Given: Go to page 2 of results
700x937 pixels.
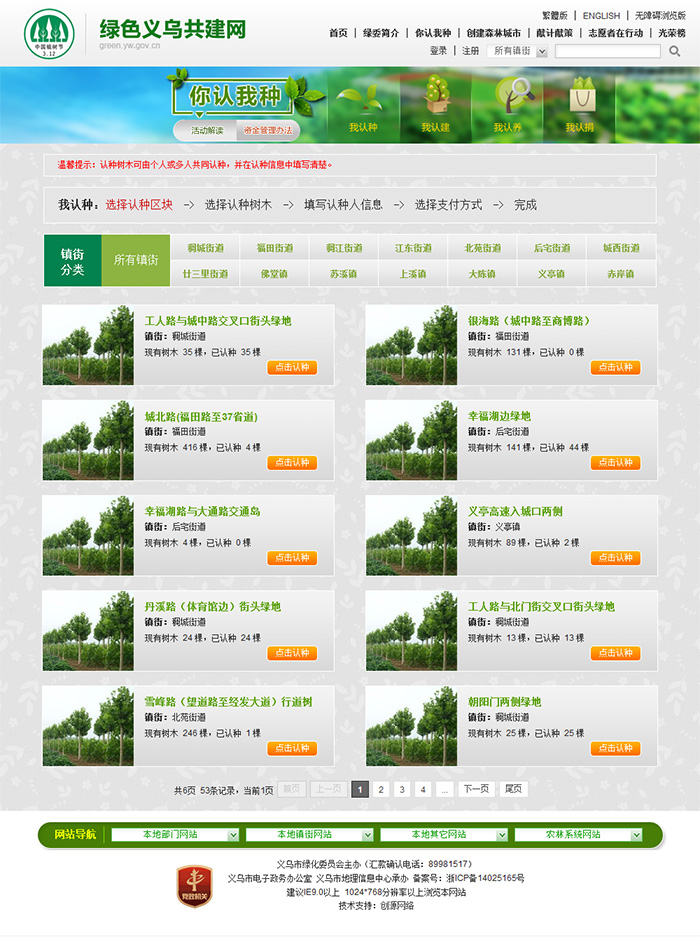Looking at the screenshot, I should 380,789.
